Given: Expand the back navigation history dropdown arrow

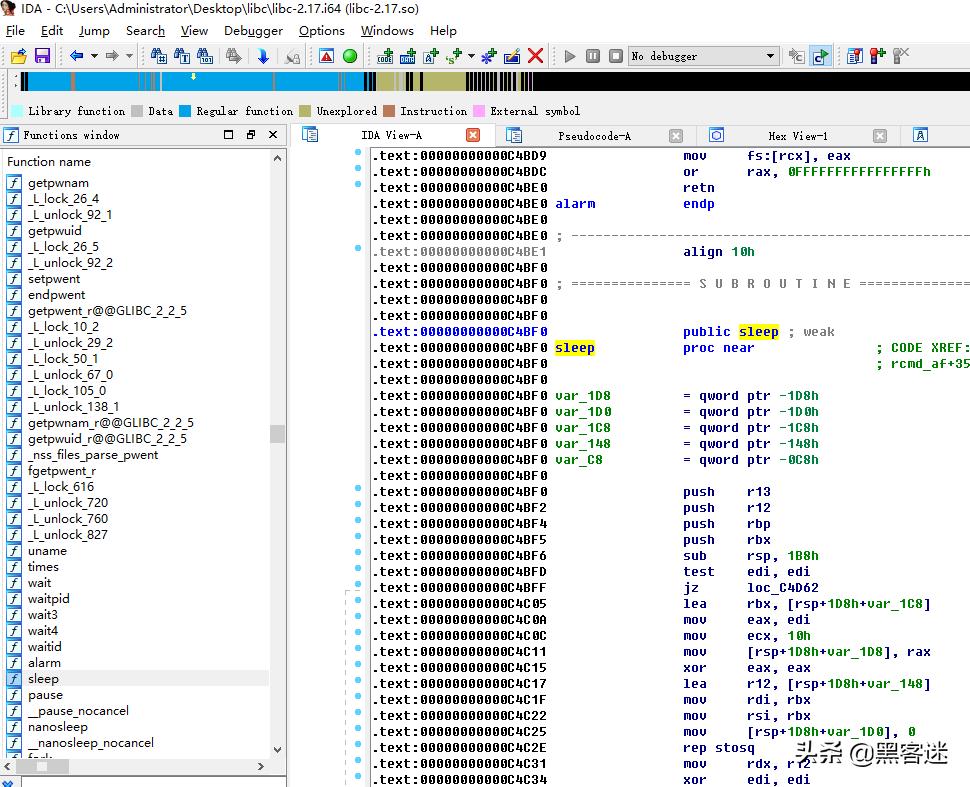Looking at the screenshot, I should 94,56.
